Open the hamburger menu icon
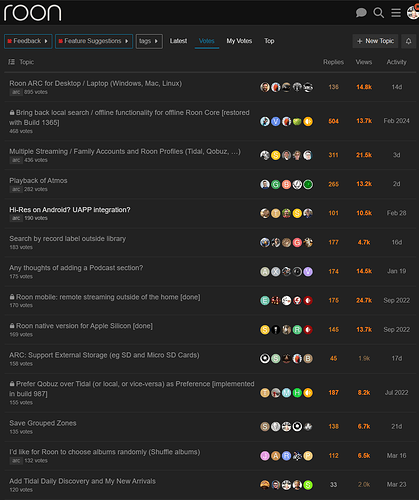 point(396,13)
